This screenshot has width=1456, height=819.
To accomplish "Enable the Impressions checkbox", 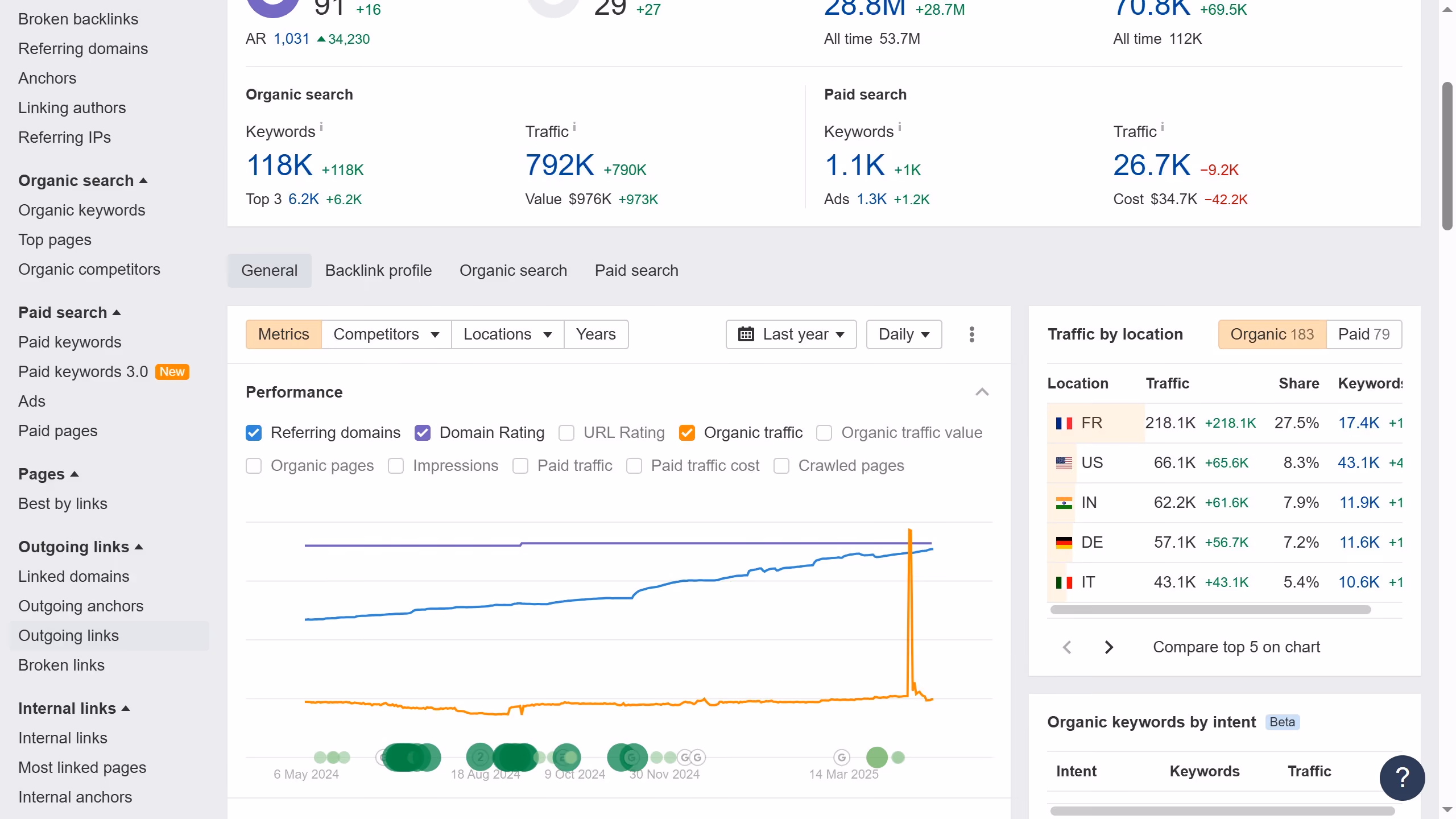I will pos(396,466).
